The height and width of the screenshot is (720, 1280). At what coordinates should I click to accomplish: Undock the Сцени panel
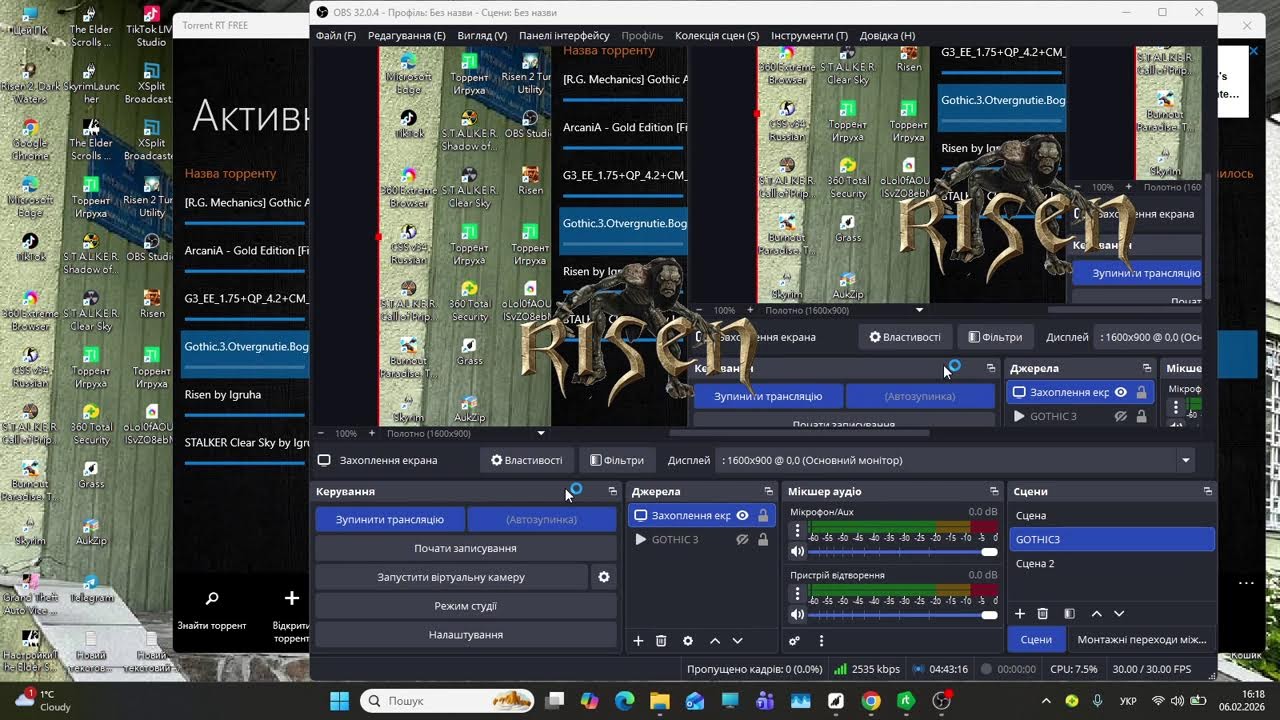(1208, 492)
